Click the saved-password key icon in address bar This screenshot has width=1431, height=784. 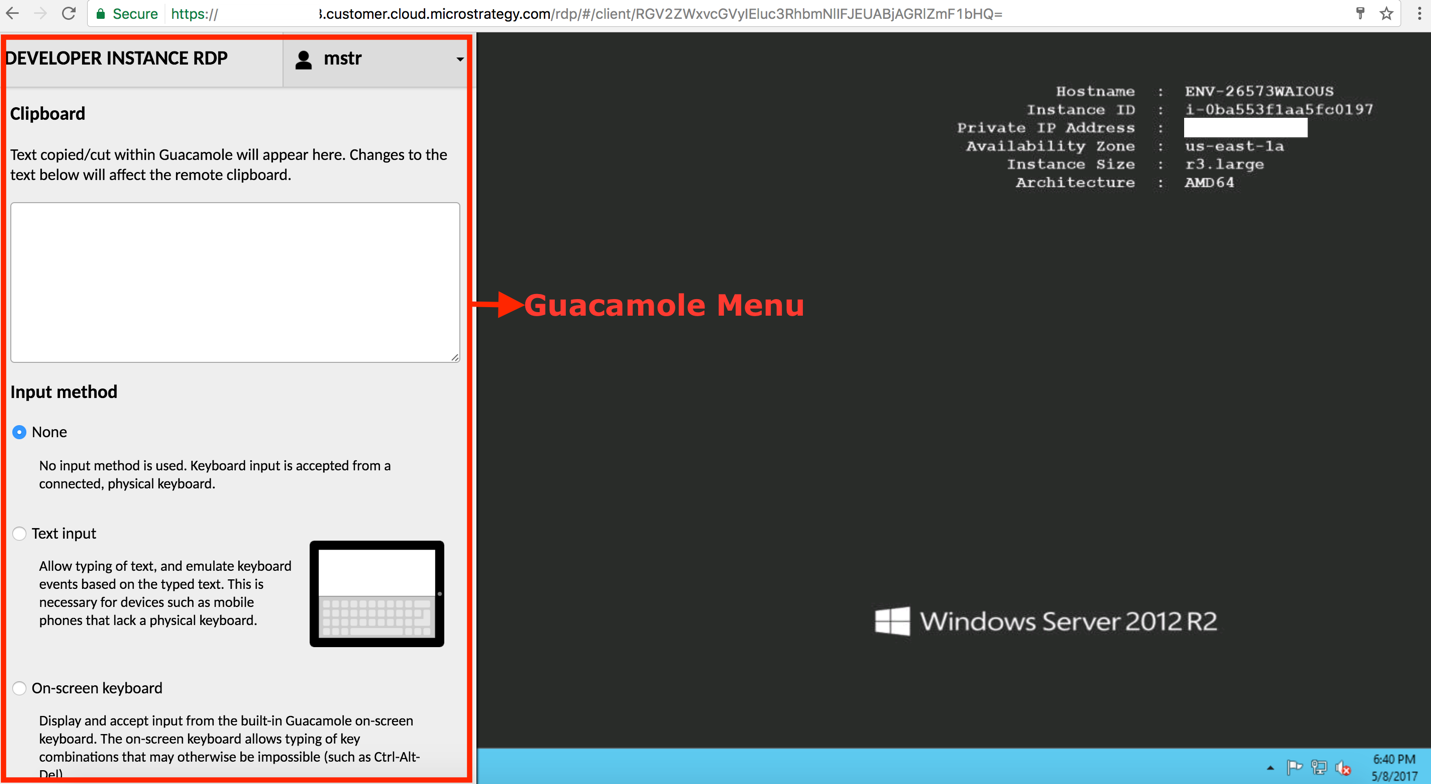(x=1360, y=14)
